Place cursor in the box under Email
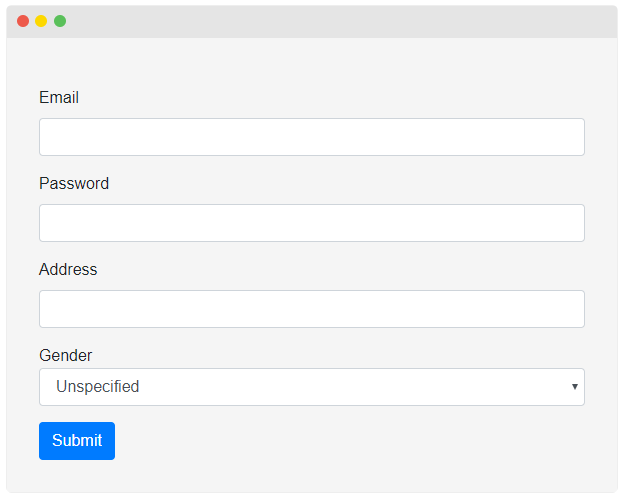This screenshot has width=625, height=498. point(311,137)
